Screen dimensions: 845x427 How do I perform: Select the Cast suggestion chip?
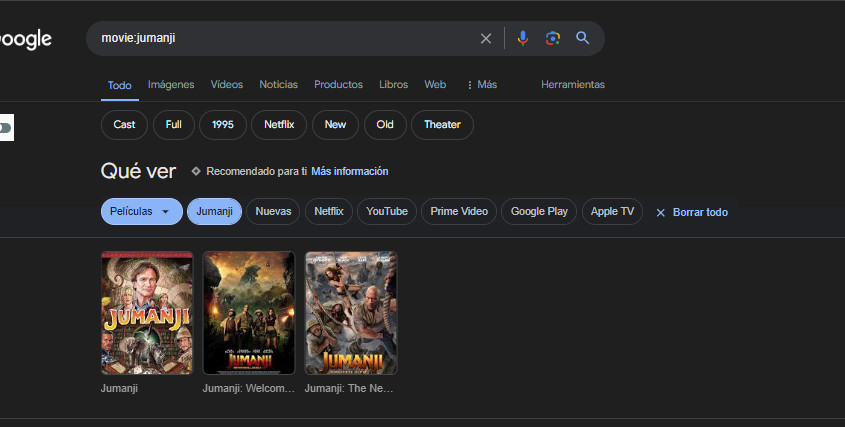(124, 125)
